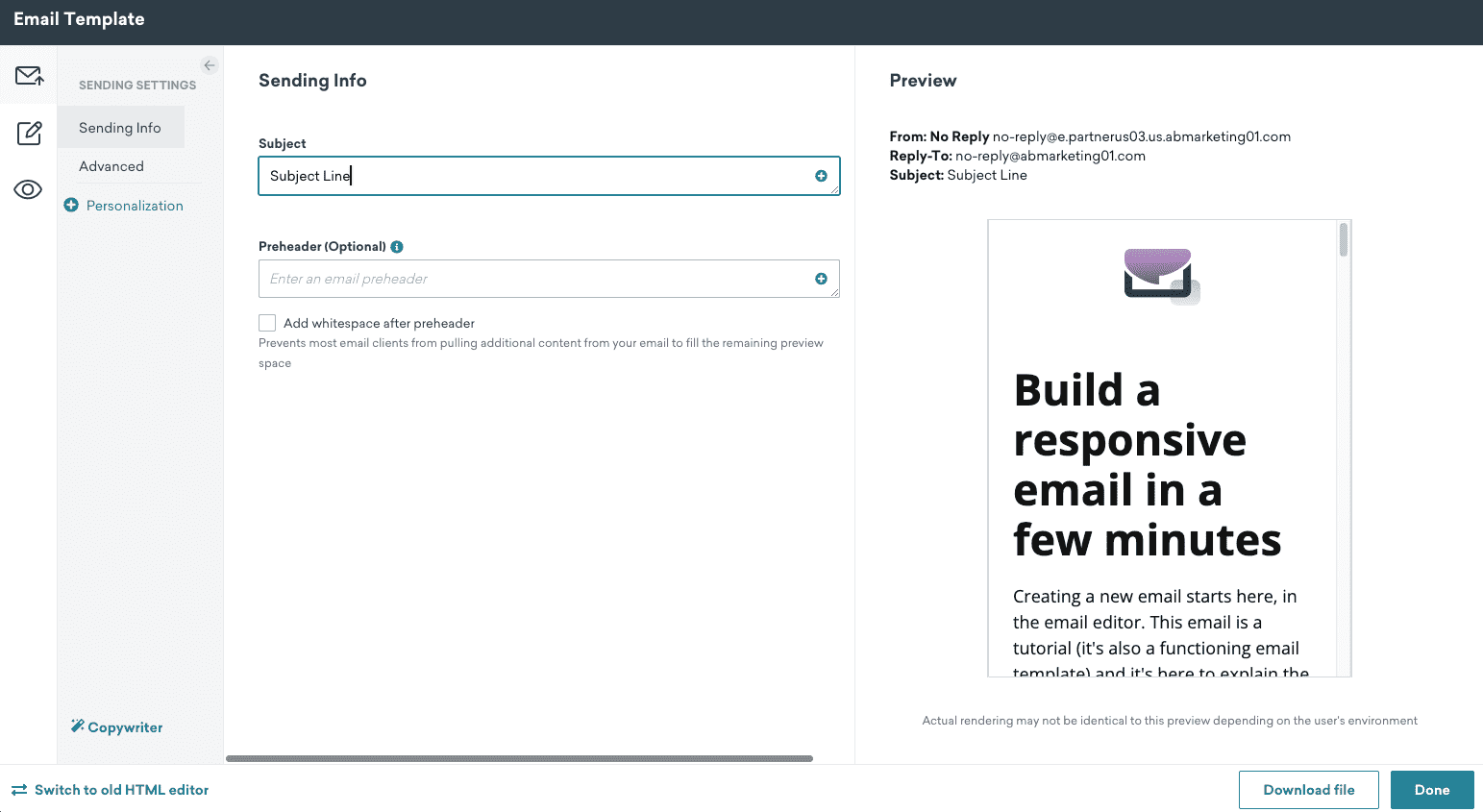Click the switch arrows icon for HTML editor
The image size is (1483, 812).
click(x=19, y=790)
